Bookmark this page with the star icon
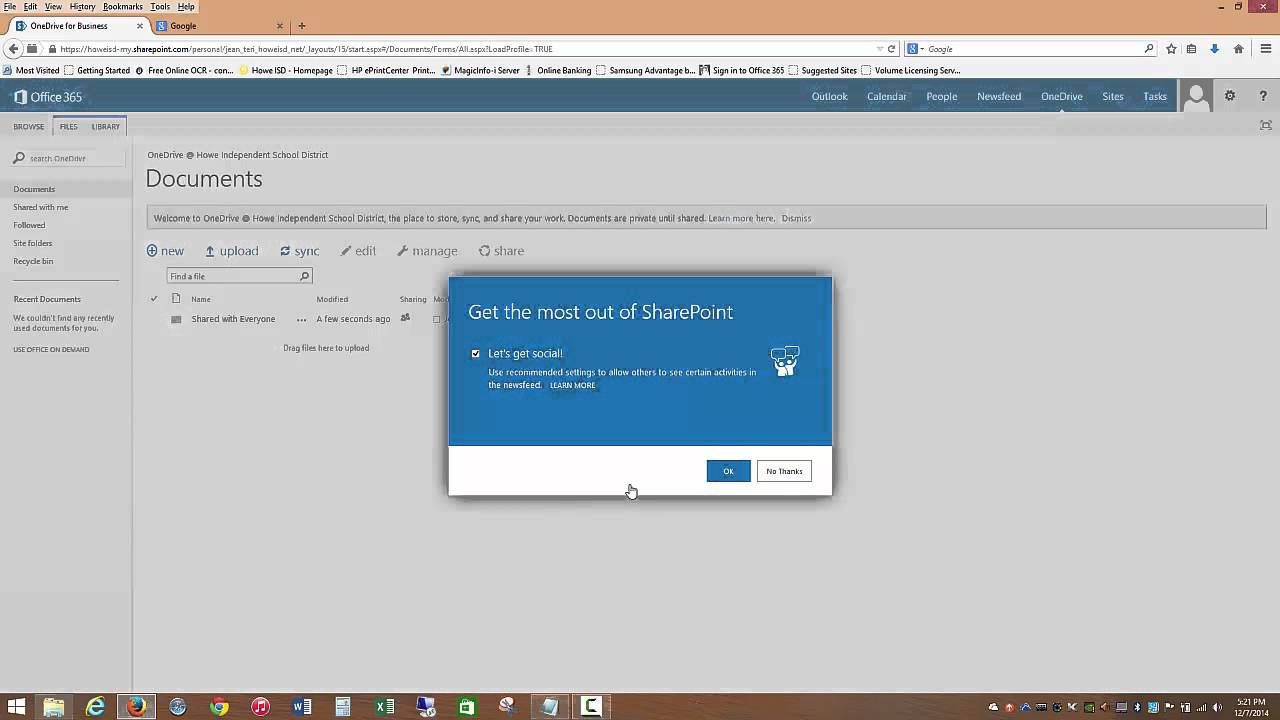Screen dimensions: 1280x720 (x=1171, y=49)
